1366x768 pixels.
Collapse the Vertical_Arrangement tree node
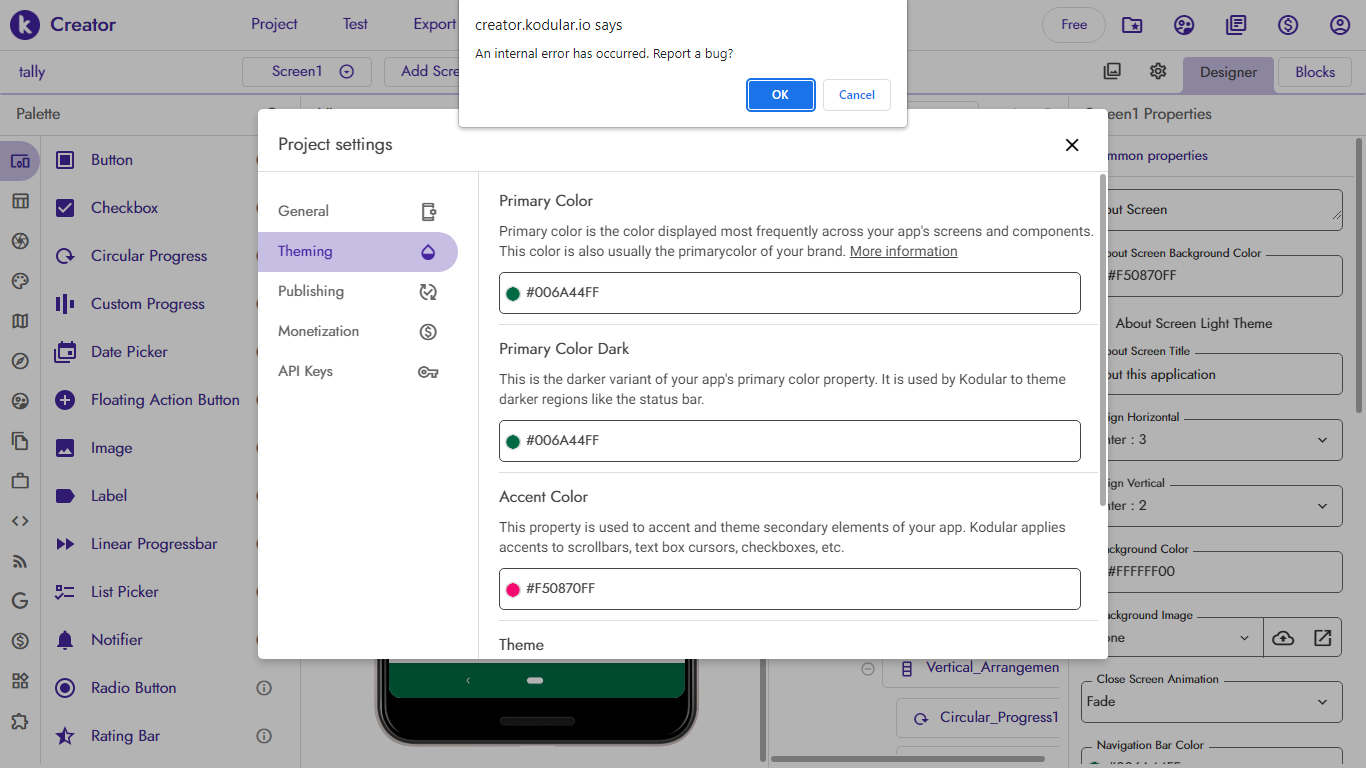868,668
